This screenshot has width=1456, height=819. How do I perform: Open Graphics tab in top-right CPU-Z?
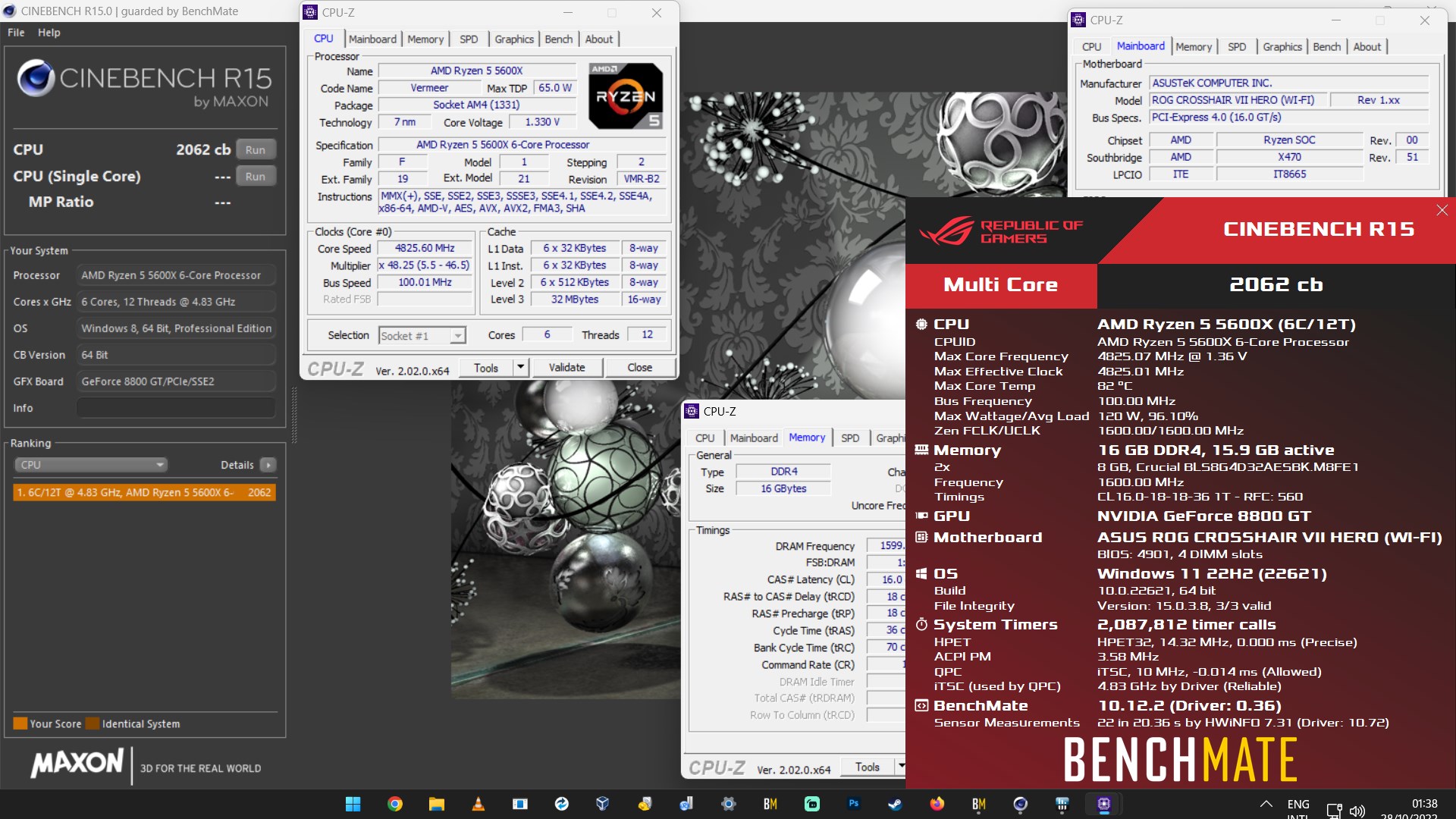pos(1282,46)
